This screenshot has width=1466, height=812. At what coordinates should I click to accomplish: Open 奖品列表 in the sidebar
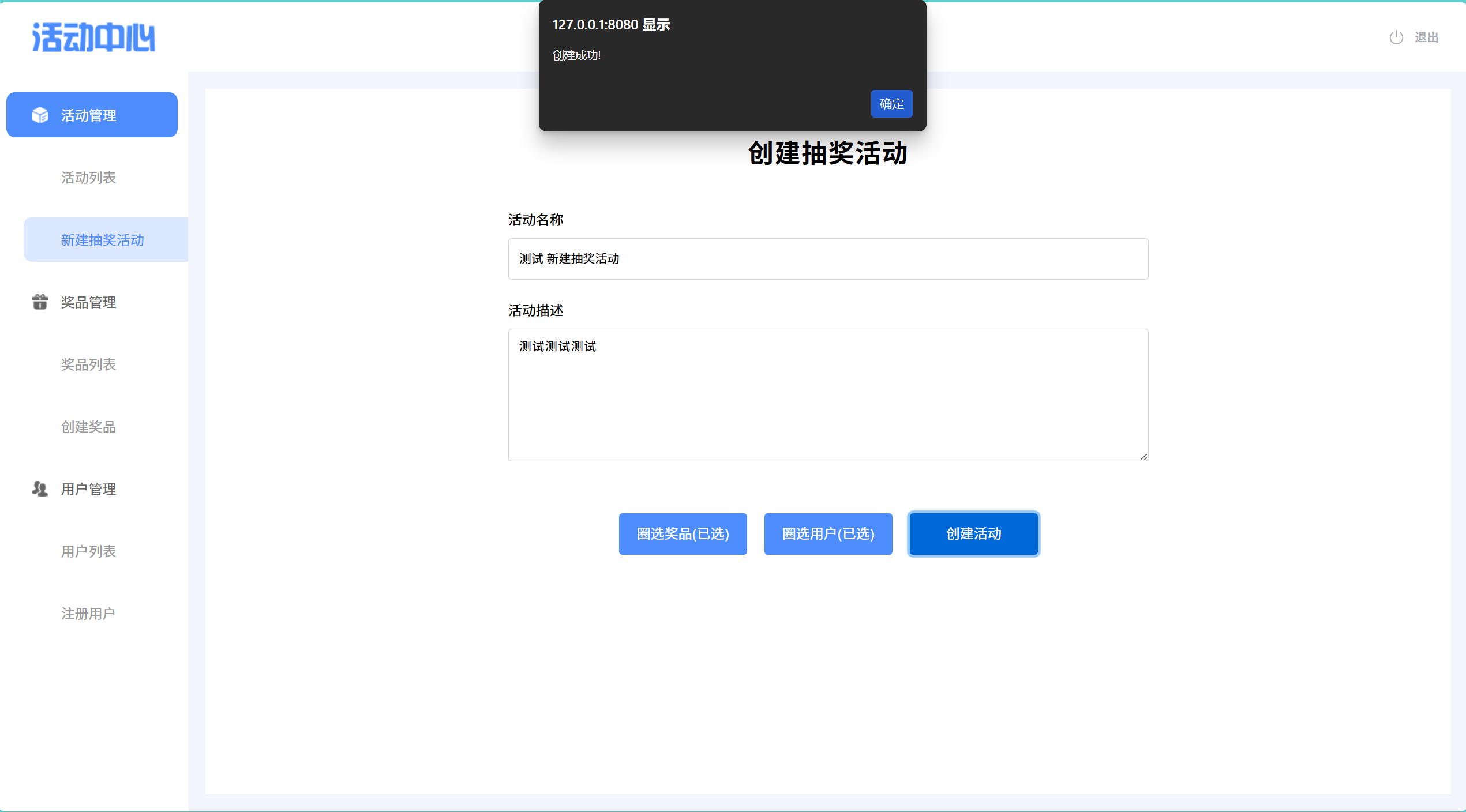click(88, 364)
